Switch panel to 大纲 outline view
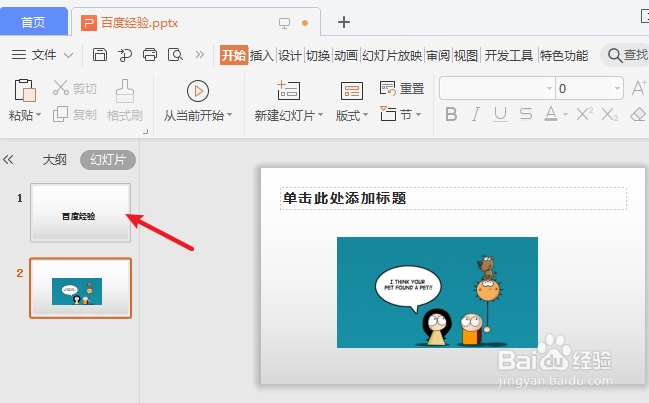This screenshot has width=649, height=403. (55, 160)
